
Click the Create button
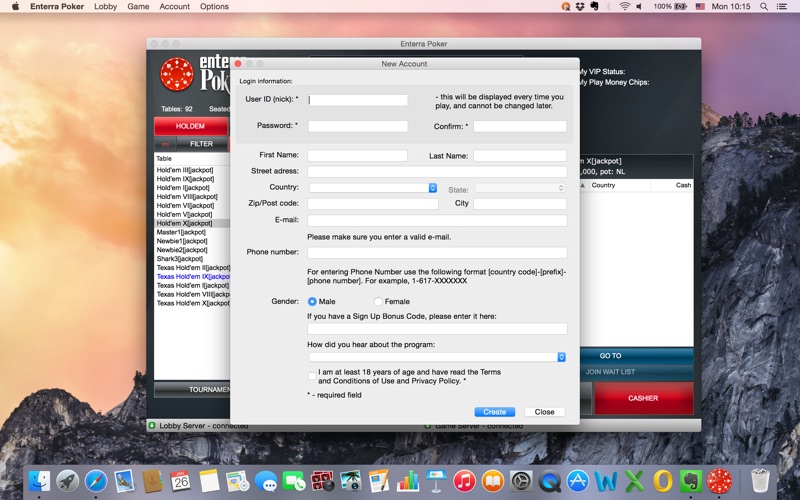(494, 412)
